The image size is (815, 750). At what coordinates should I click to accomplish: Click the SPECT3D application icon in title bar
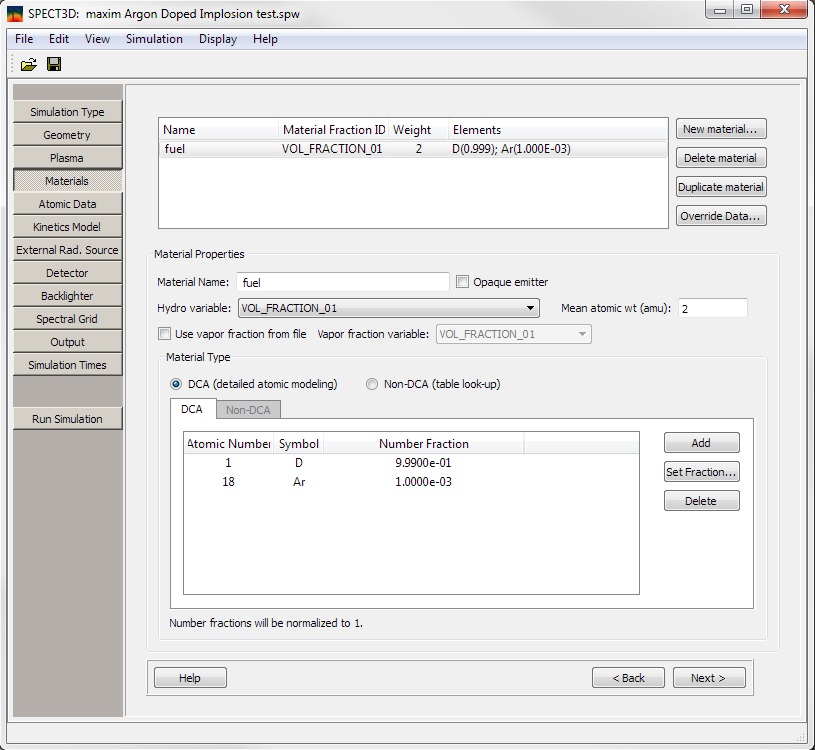click(x=15, y=11)
